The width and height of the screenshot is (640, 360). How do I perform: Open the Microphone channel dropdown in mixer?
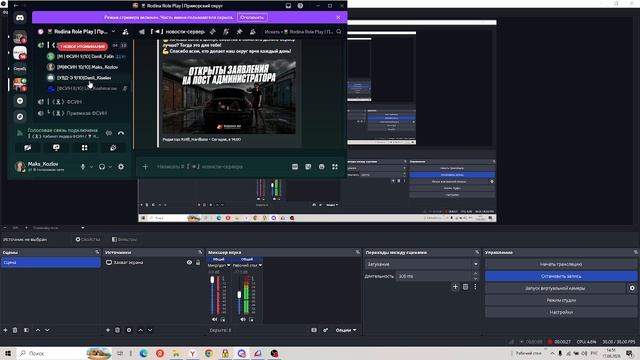coord(229,265)
